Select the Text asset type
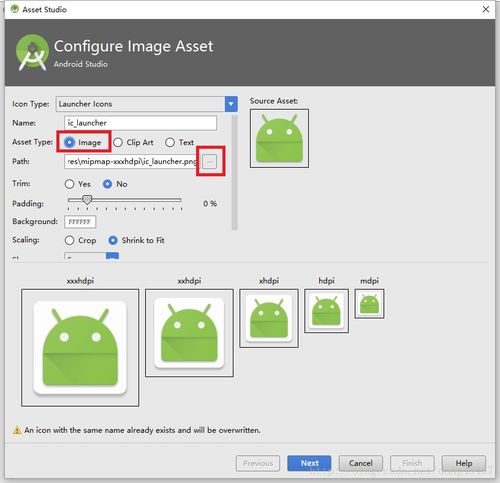 [x=170, y=142]
